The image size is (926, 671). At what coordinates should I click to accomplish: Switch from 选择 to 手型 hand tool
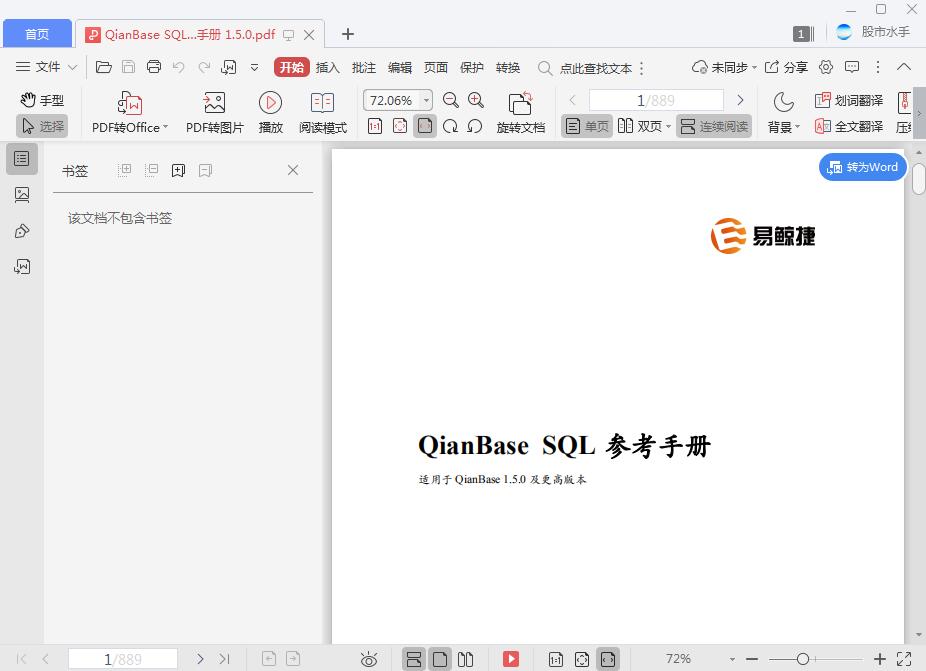tap(42, 100)
